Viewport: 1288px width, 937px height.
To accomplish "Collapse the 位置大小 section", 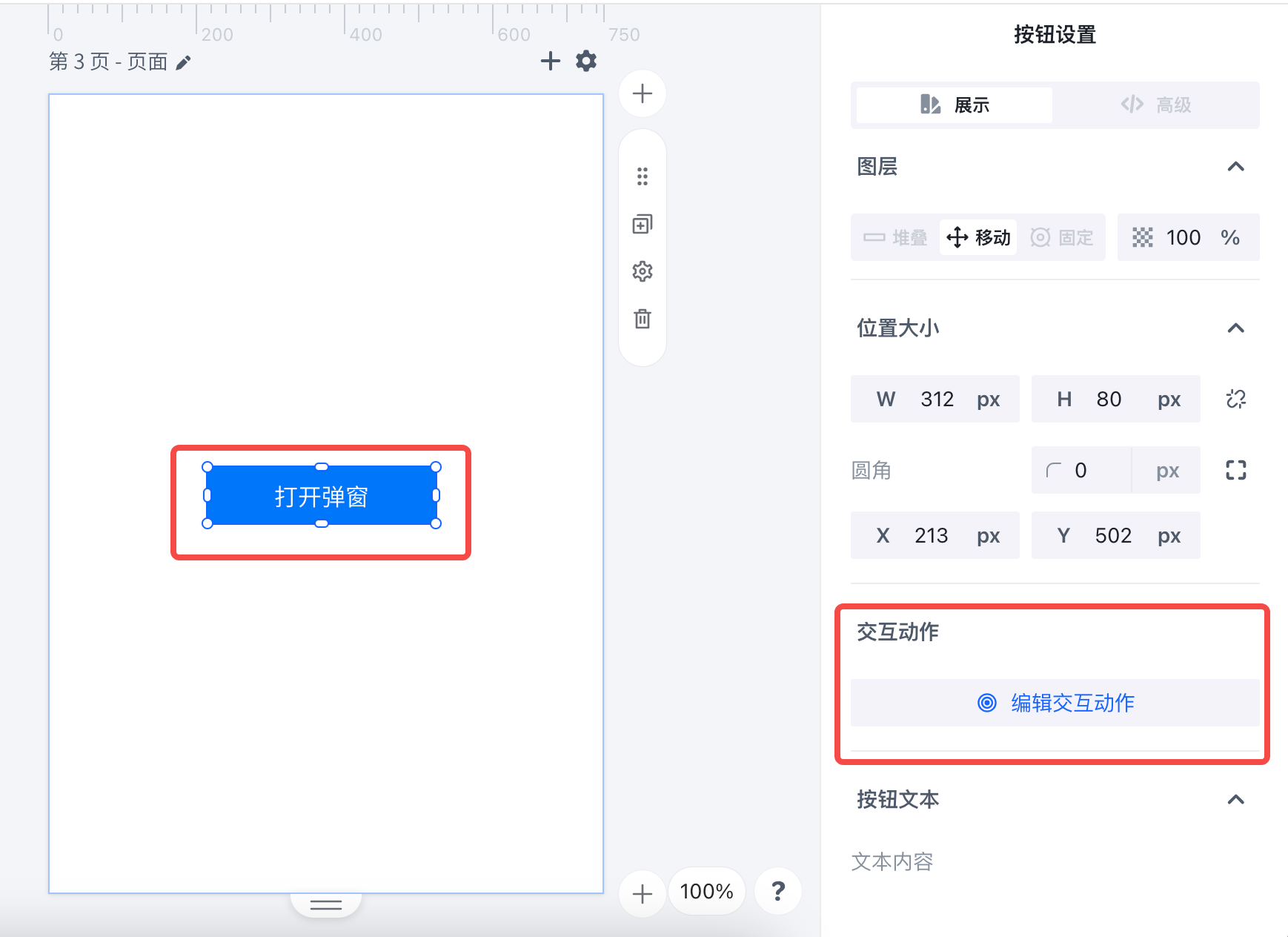I will (x=1235, y=328).
